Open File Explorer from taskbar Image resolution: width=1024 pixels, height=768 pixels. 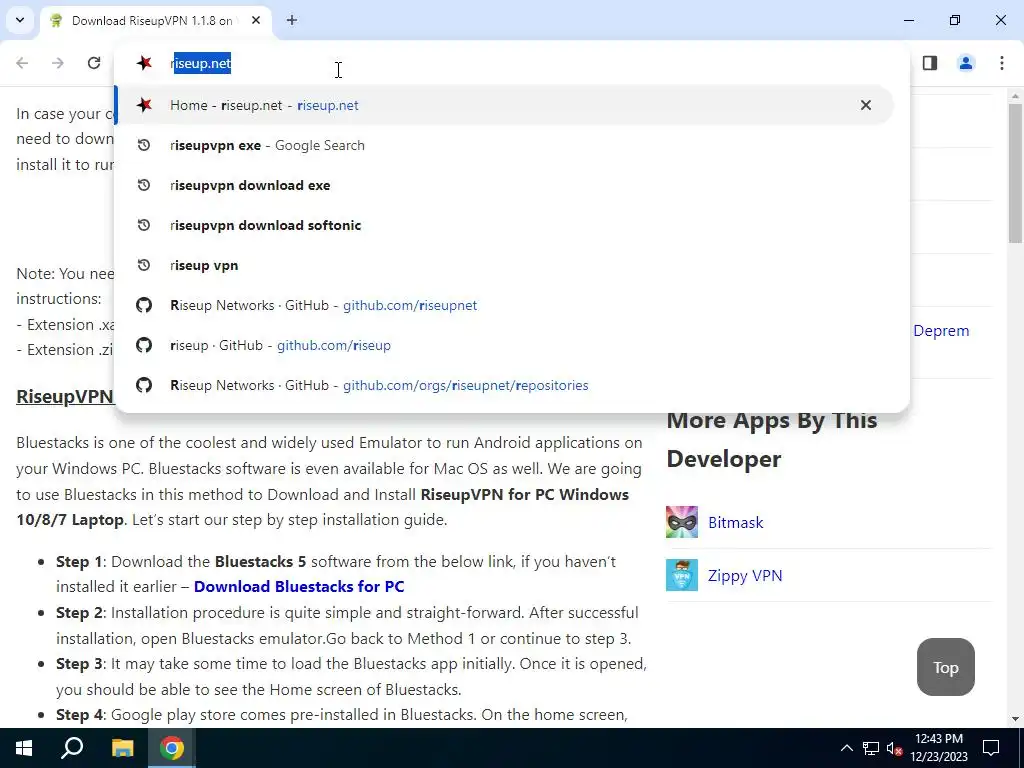point(122,748)
